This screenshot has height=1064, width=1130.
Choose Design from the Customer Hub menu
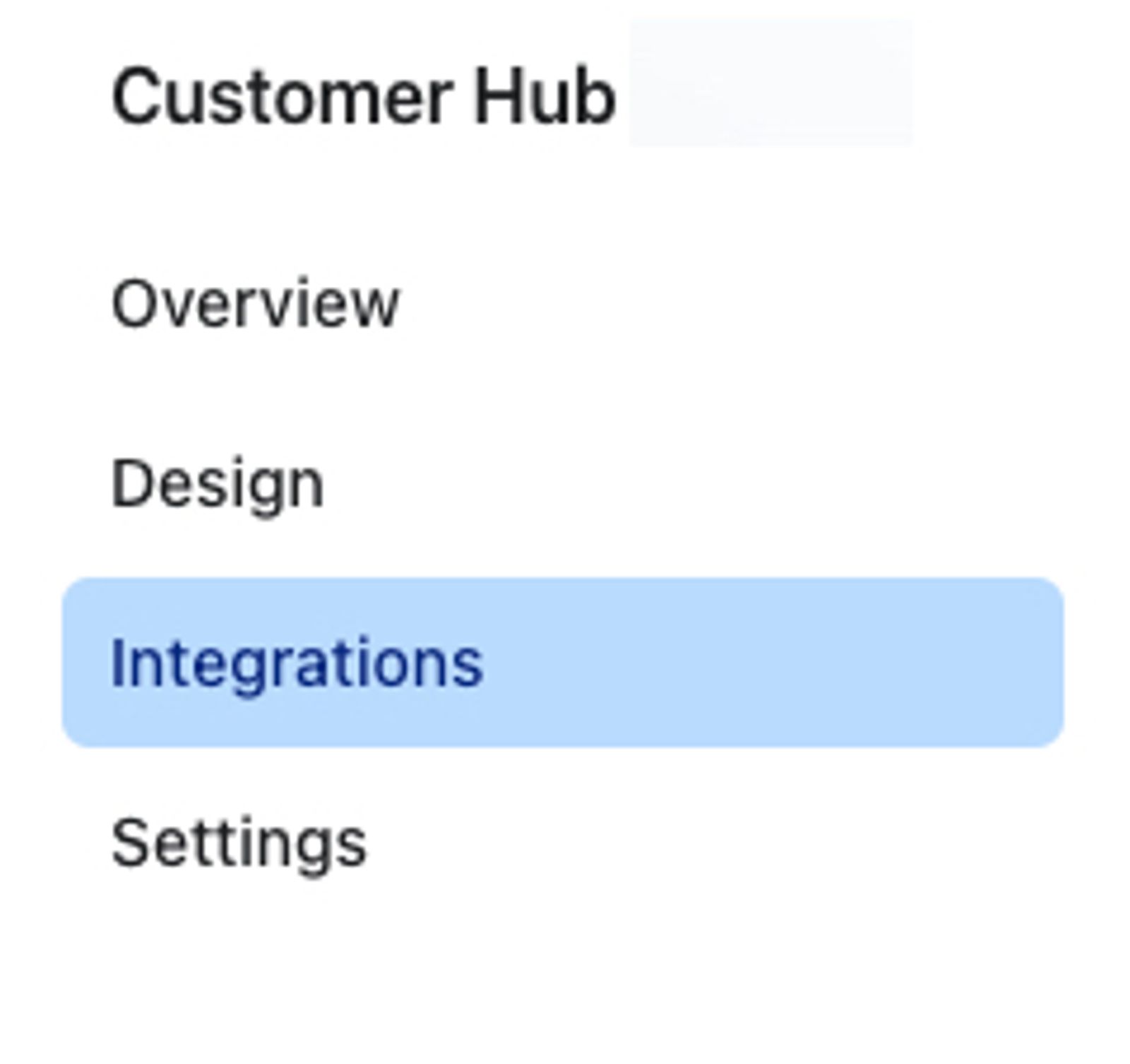point(218,485)
